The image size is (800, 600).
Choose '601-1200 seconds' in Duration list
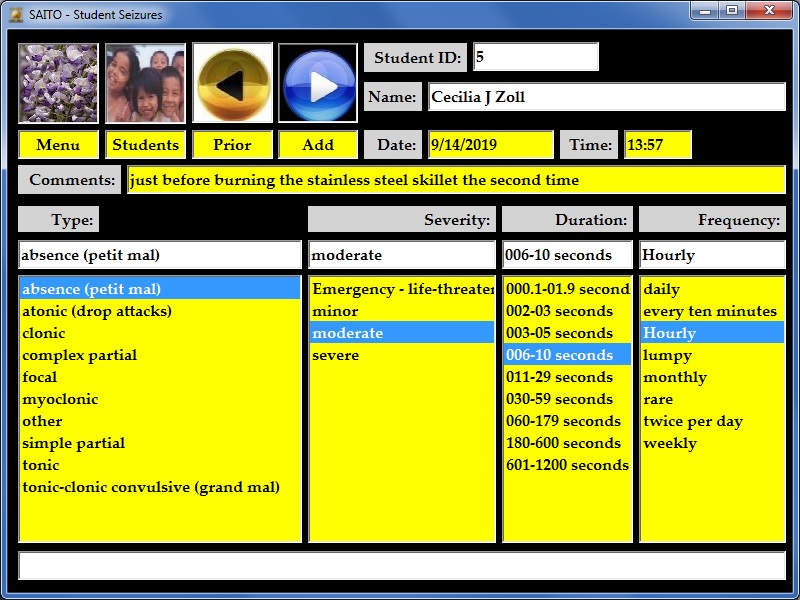(x=566, y=465)
